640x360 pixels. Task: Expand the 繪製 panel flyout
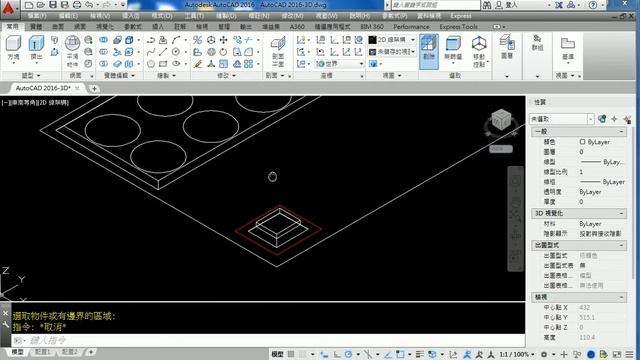[167, 76]
